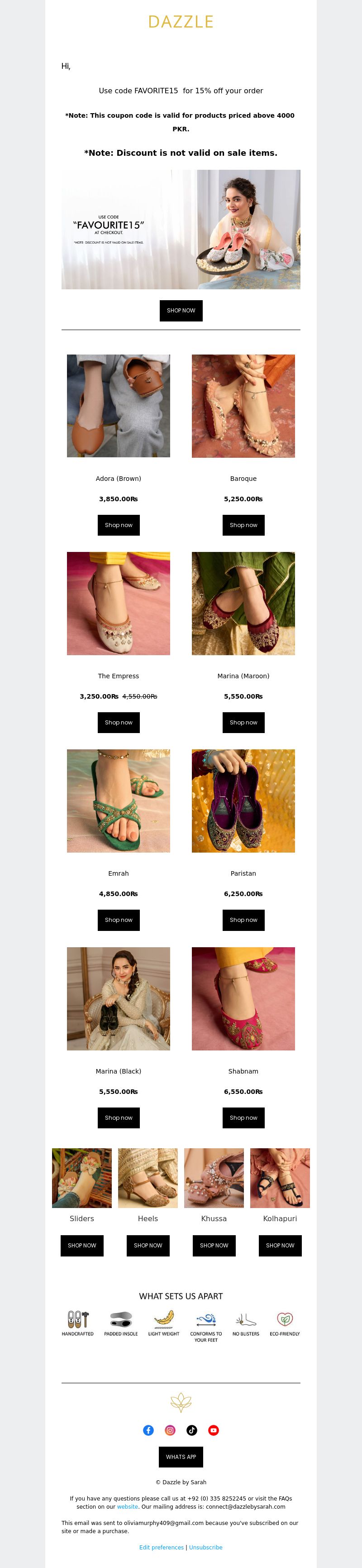Open the Heels category thumbnail
Image resolution: width=362 pixels, height=1568 pixels.
148,1178
